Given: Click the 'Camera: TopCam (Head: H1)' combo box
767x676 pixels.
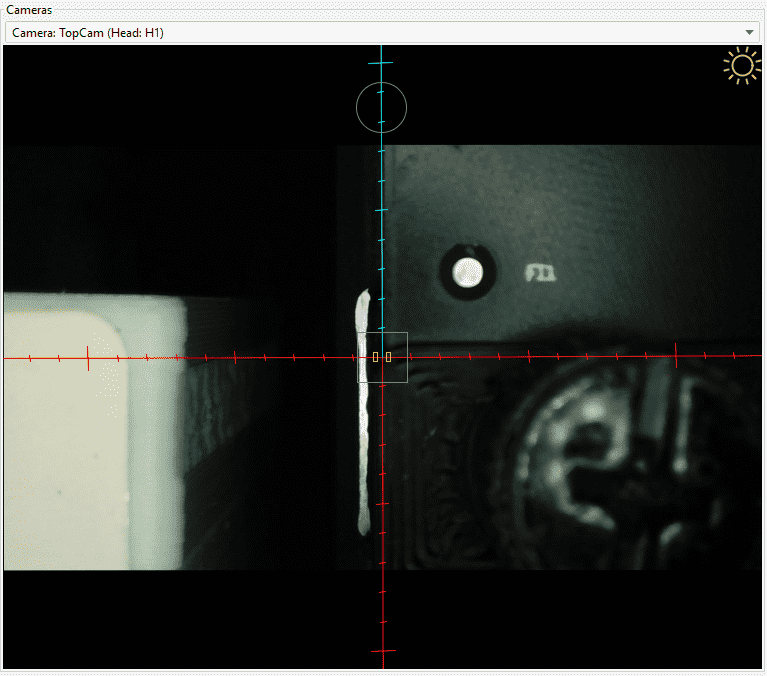Looking at the screenshot, I should [x=380, y=33].
